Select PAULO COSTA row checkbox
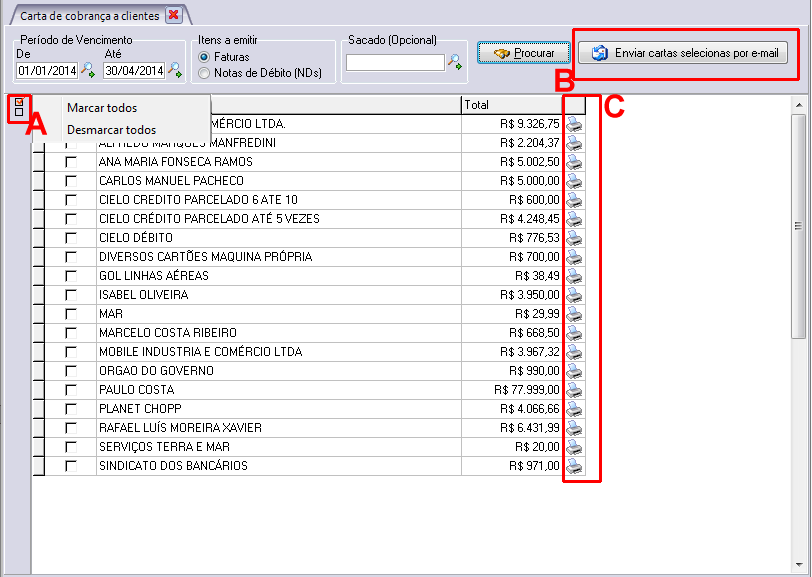This screenshot has height=577, width=812. (x=71, y=390)
